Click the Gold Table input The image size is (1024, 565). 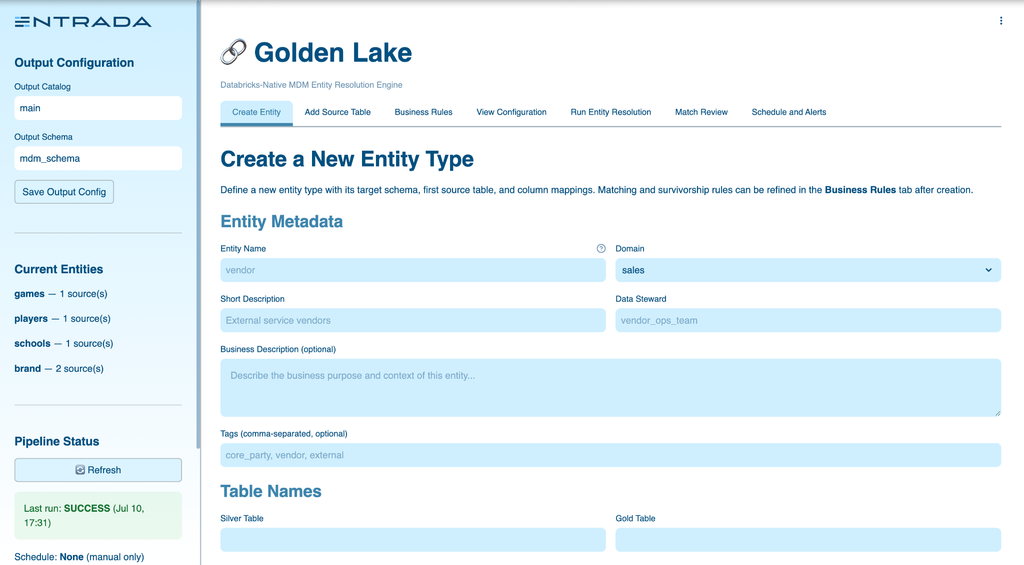(x=808, y=540)
